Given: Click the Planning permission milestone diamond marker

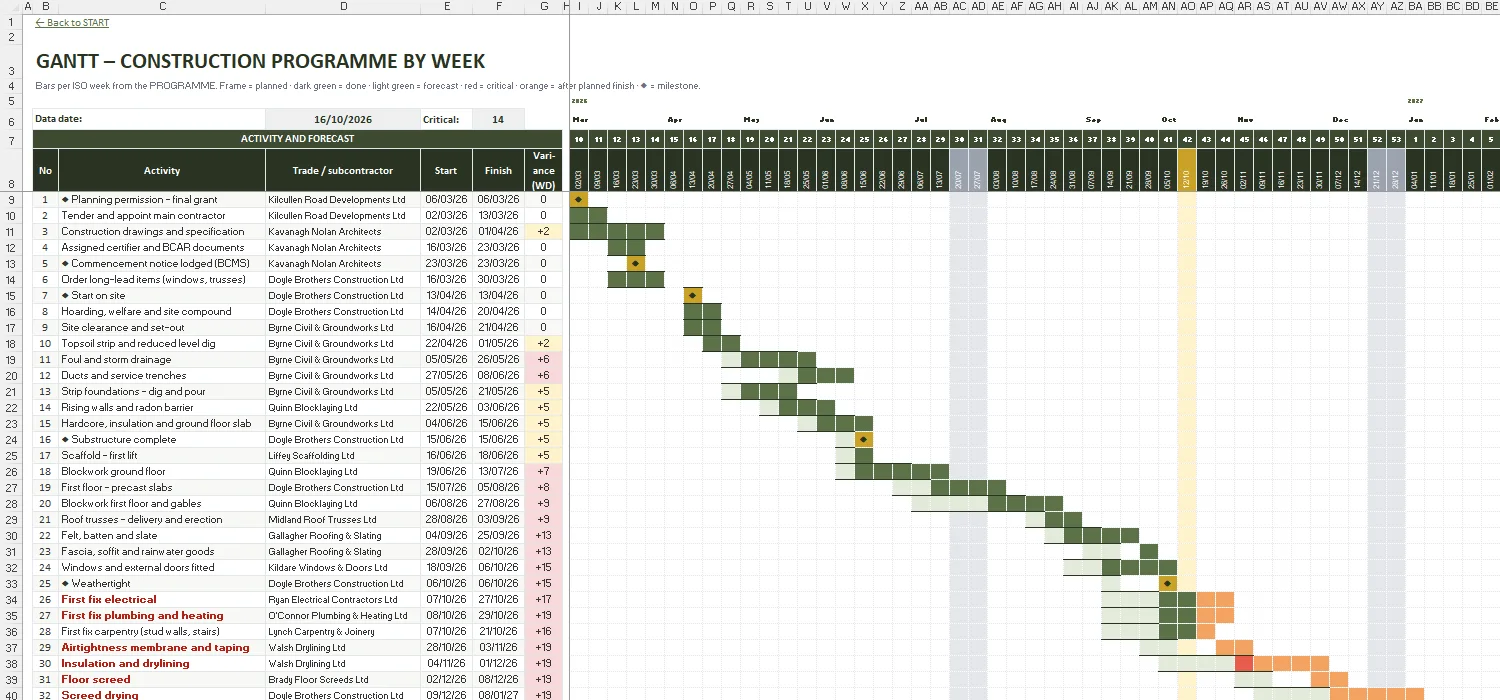Looking at the screenshot, I should tap(578, 199).
